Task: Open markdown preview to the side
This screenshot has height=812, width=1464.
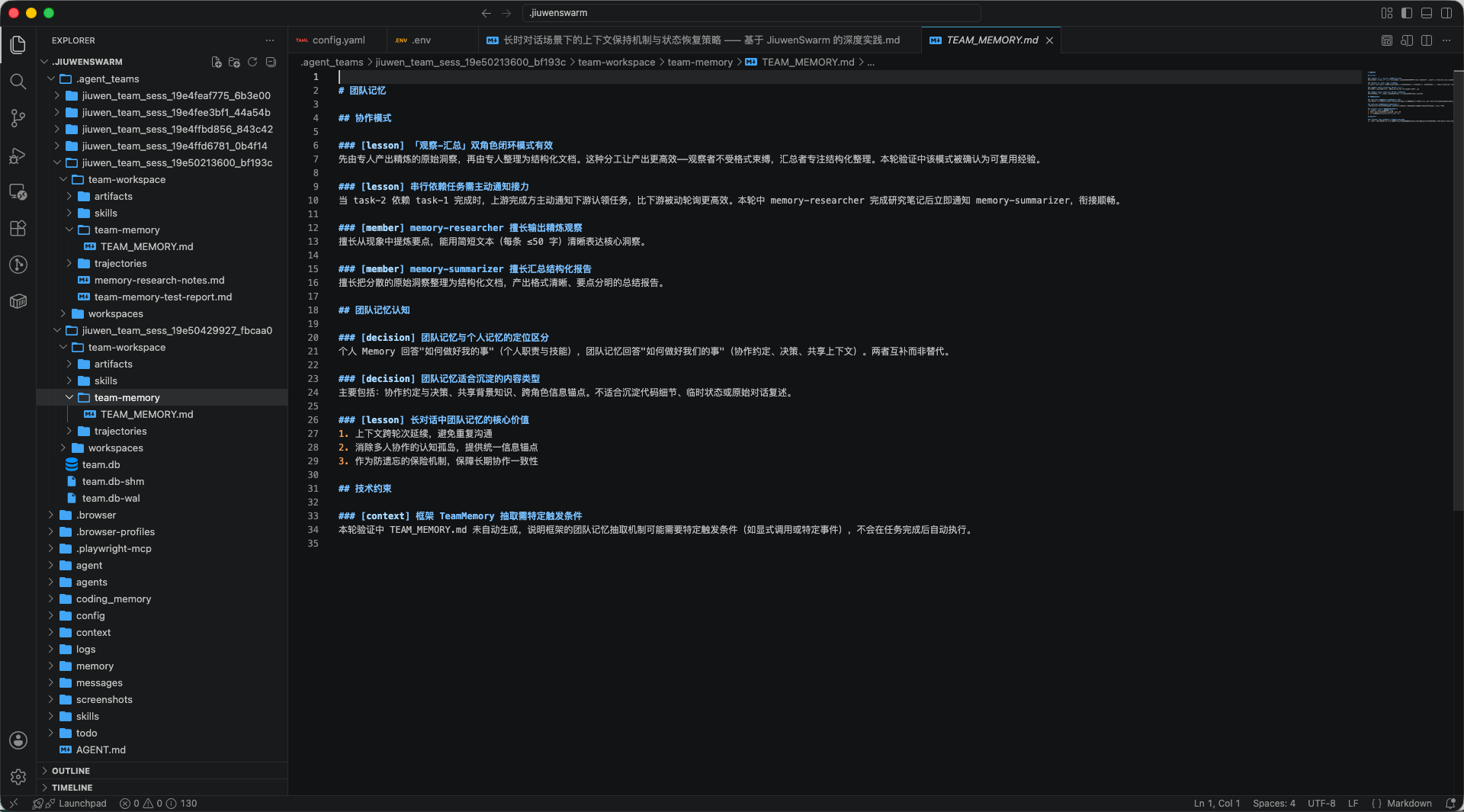Action: [x=1407, y=40]
